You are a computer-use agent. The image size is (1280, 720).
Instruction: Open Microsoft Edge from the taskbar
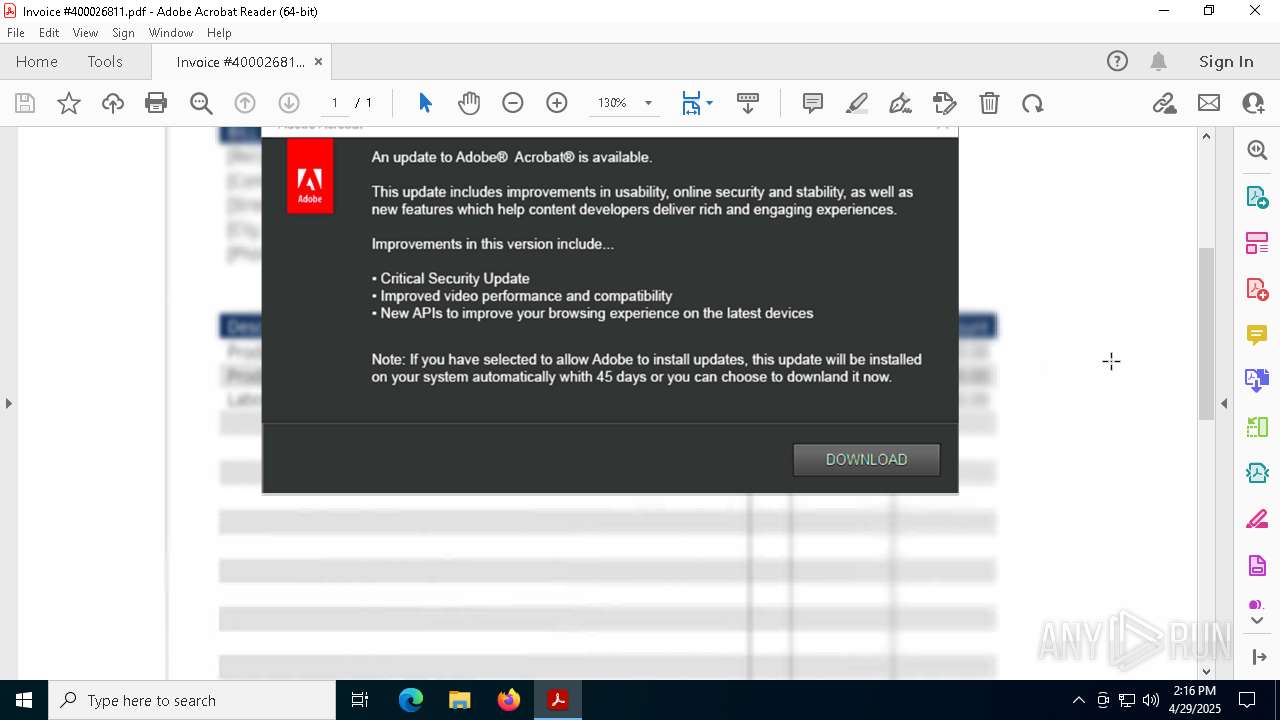(410, 700)
